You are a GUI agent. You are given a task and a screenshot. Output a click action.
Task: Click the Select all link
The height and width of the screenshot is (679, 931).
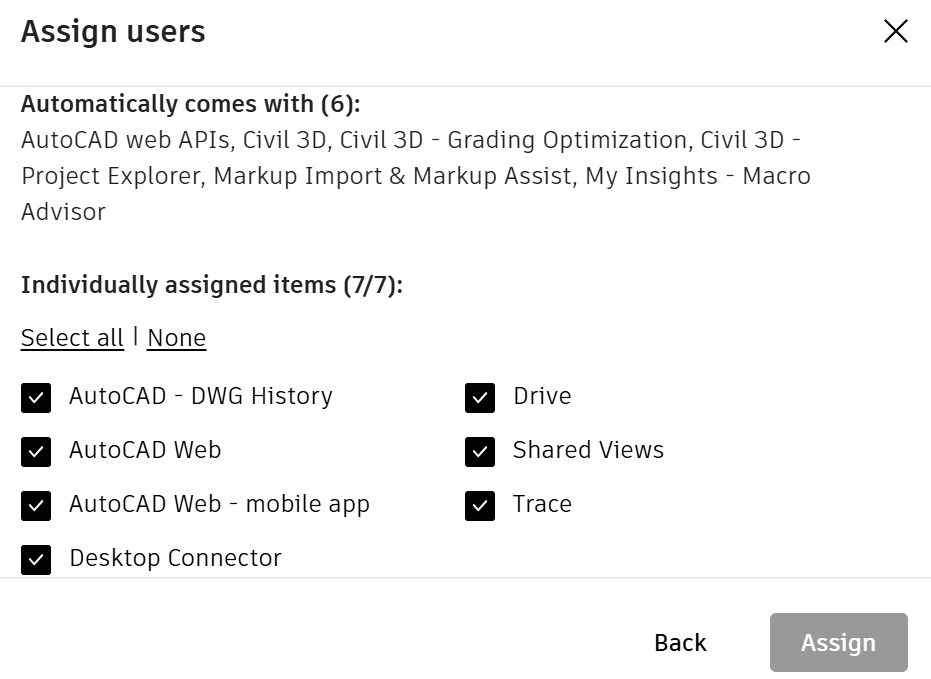pyautogui.click(x=71, y=337)
